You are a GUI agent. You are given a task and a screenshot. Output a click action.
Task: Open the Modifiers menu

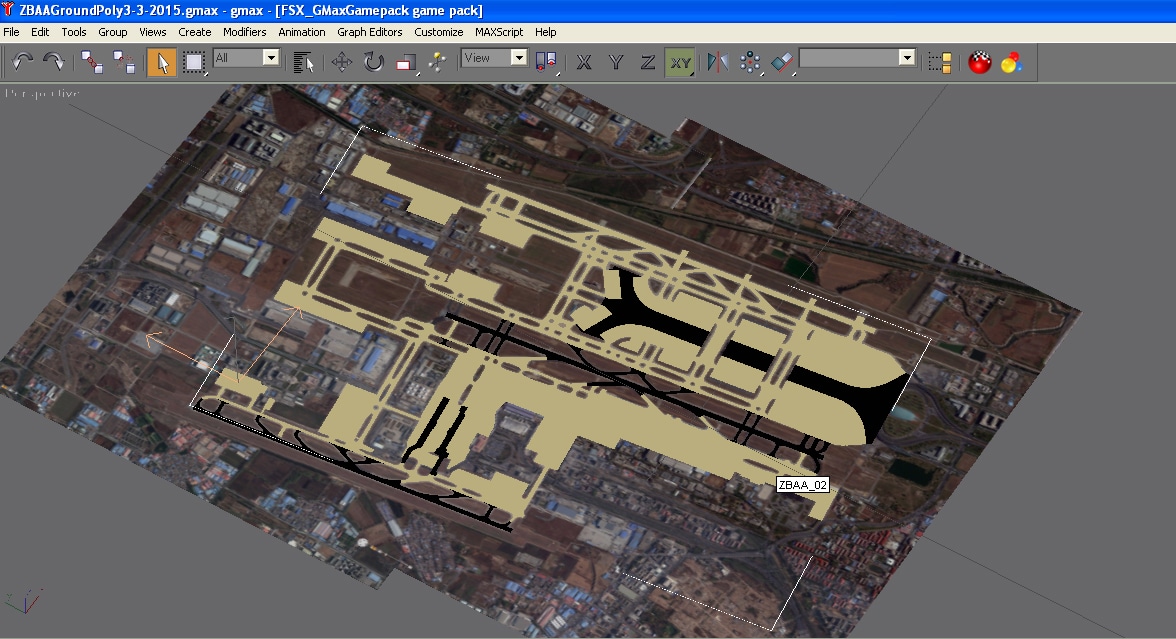tap(244, 32)
